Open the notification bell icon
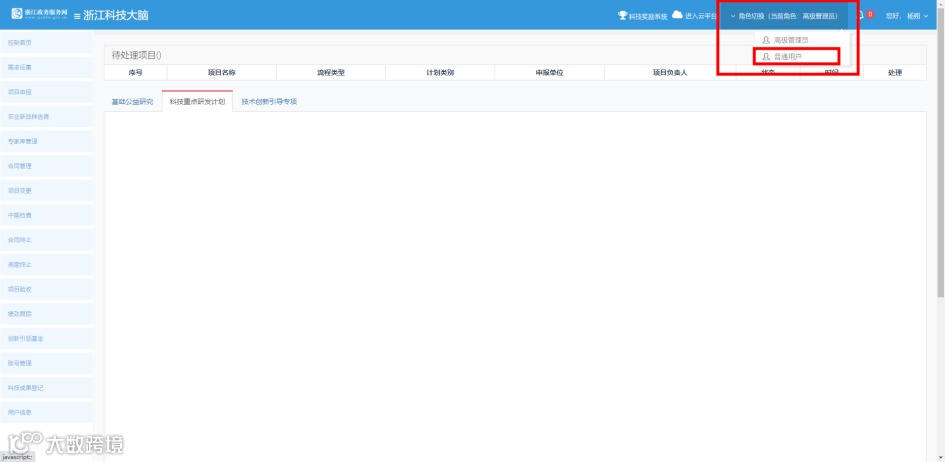This screenshot has width=945, height=462. pos(861,15)
